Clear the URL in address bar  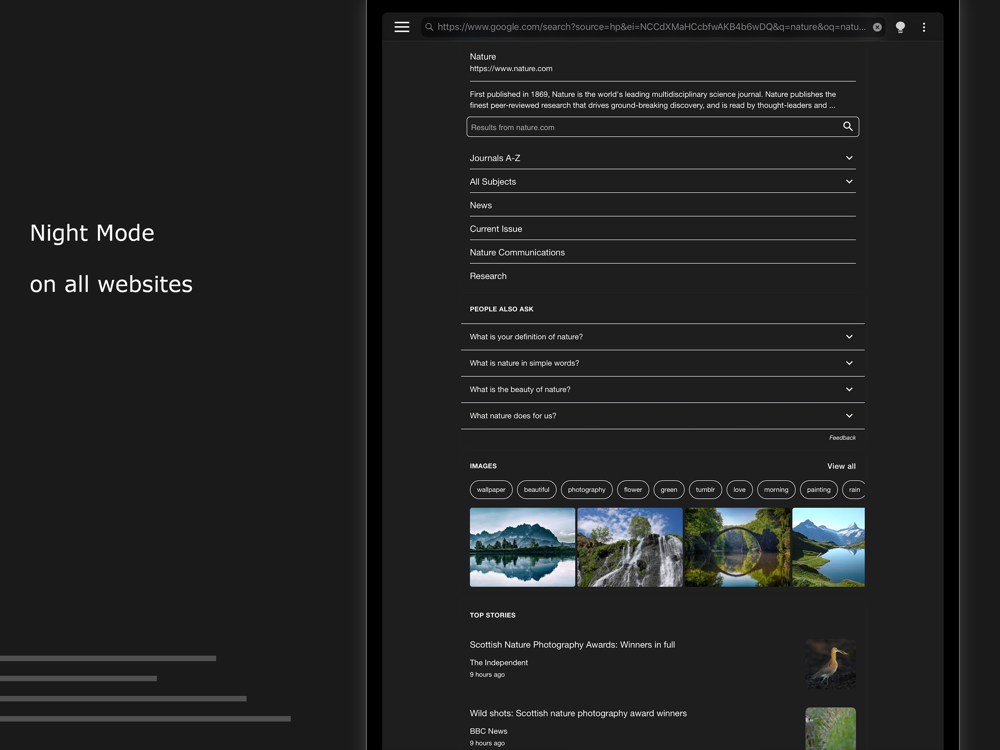point(877,27)
